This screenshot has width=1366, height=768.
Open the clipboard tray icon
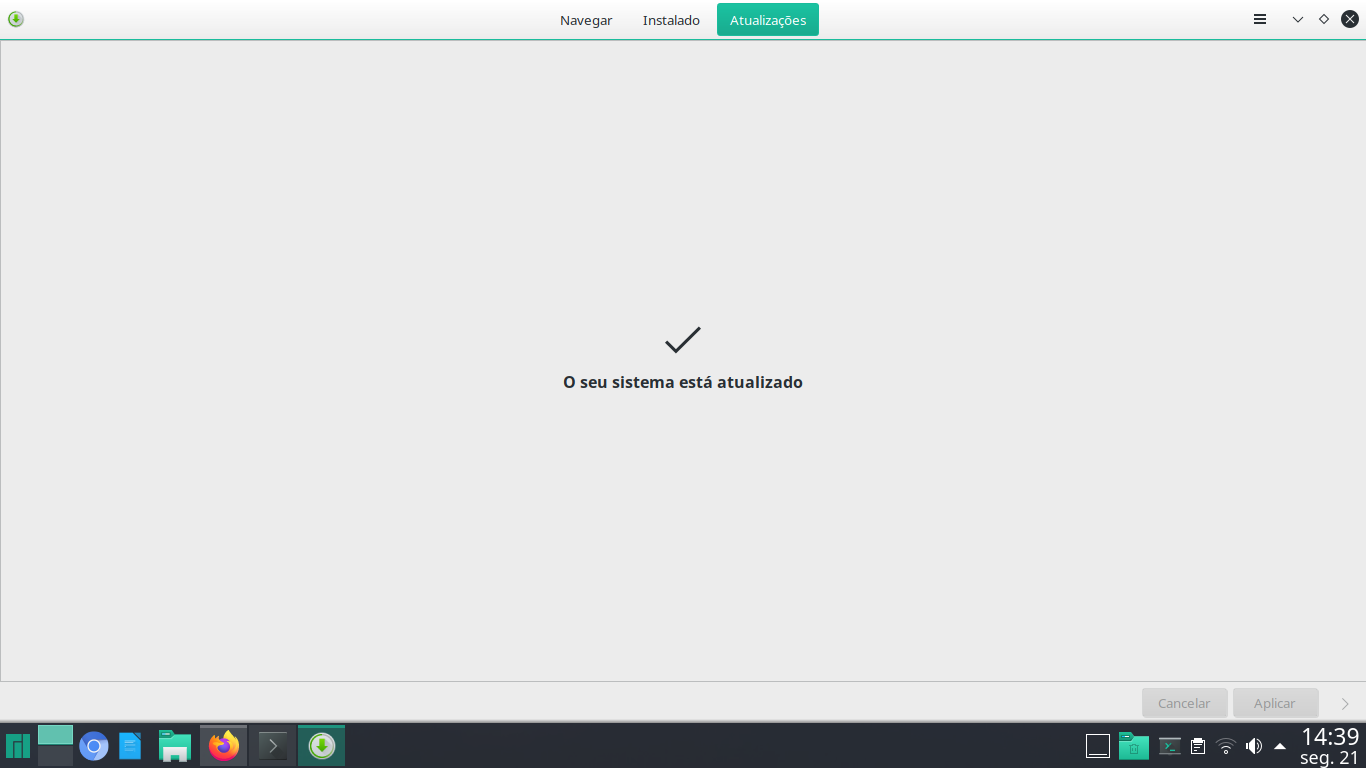coord(1198,746)
